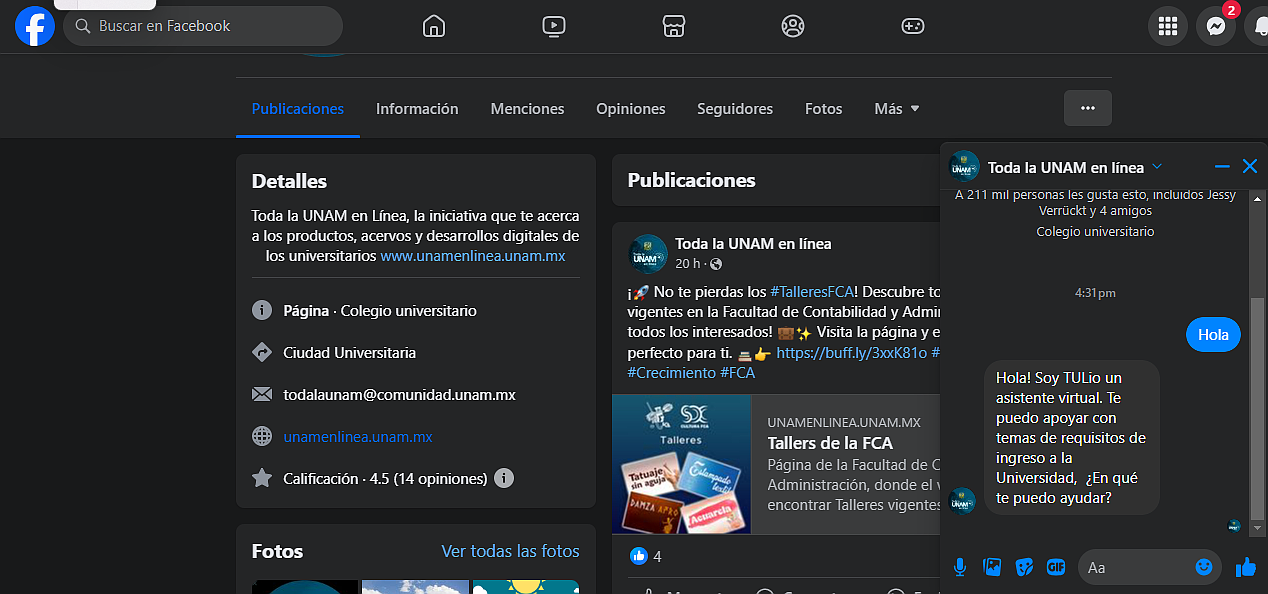The width and height of the screenshot is (1268, 594).
Task: Open Messenger with 2 notifications
Action: (x=1216, y=27)
